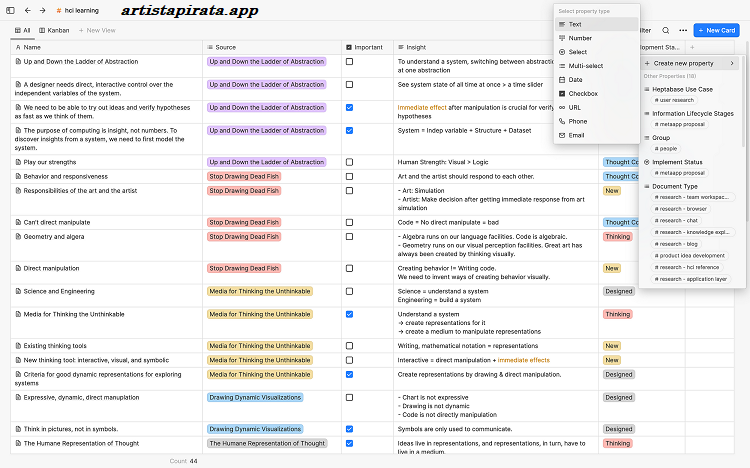Click the pink Thinking status tag
Image resolution: width=750 pixels, height=468 pixels.
pos(617,237)
